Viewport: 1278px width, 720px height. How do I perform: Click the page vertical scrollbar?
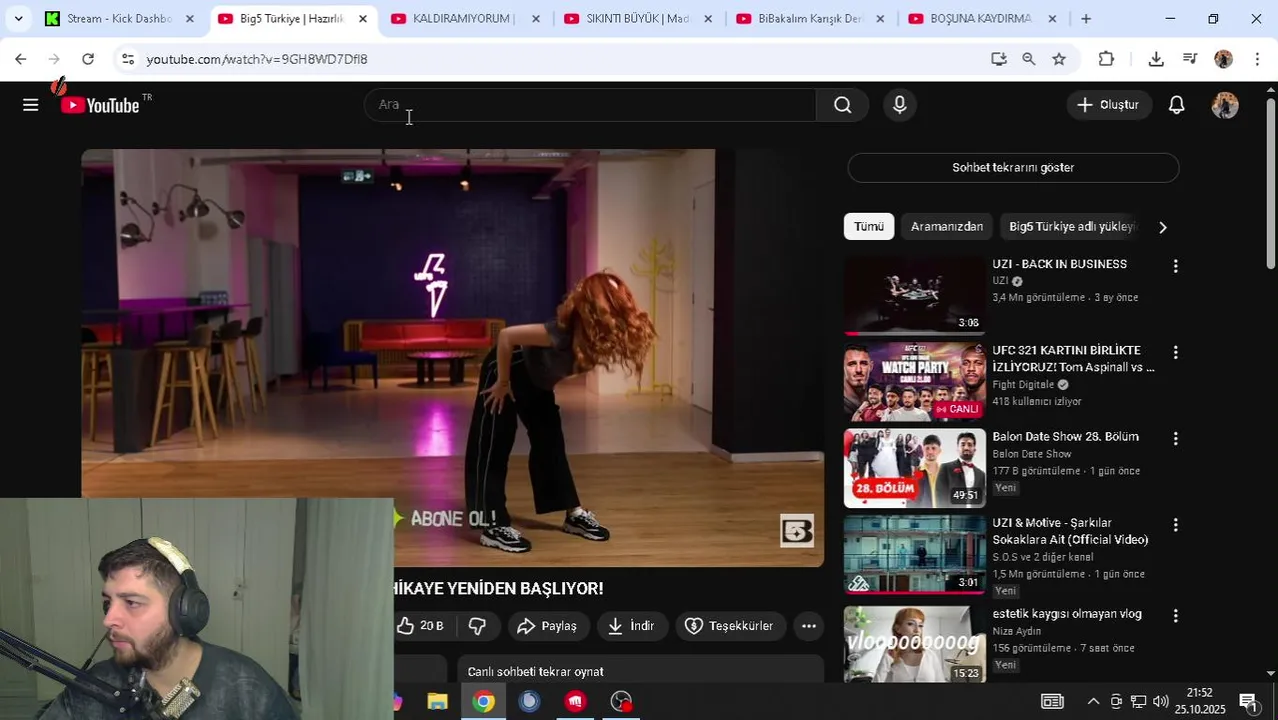click(1271, 183)
